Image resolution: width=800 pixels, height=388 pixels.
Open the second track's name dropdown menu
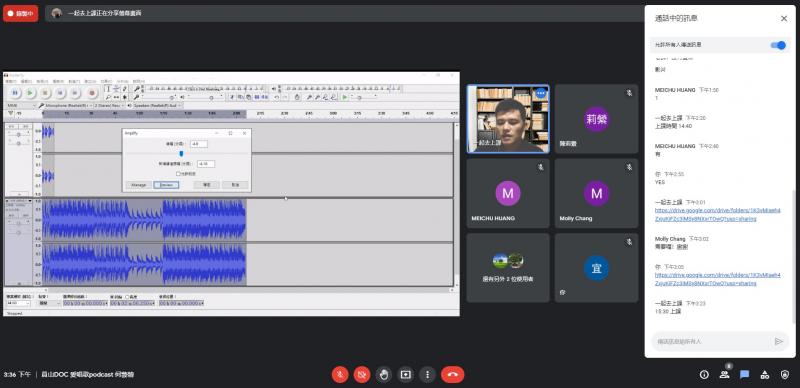(x=18, y=201)
